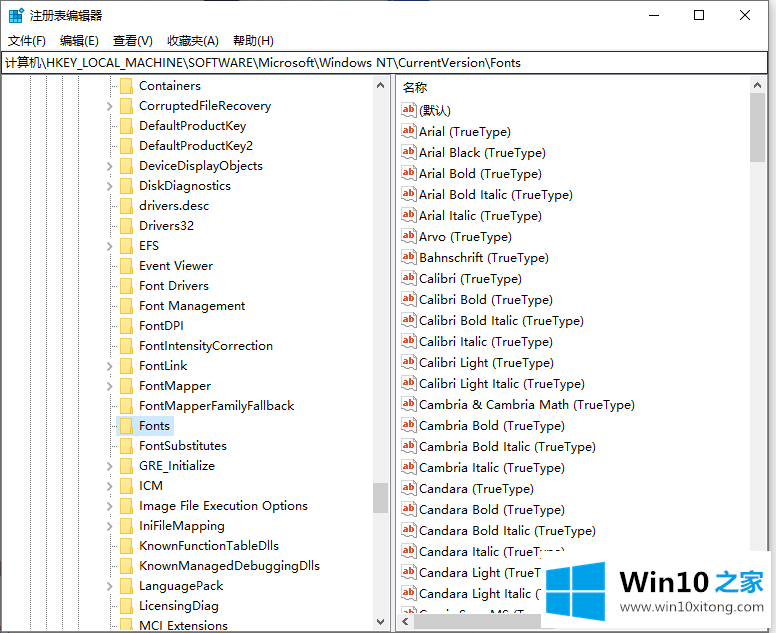The height and width of the screenshot is (633, 776).
Task: Open the 查看(V) menu
Action: (x=133, y=41)
